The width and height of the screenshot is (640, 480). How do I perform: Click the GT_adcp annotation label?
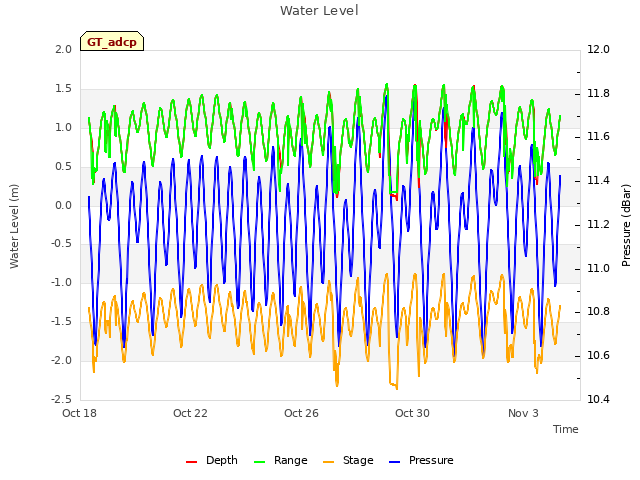112,41
